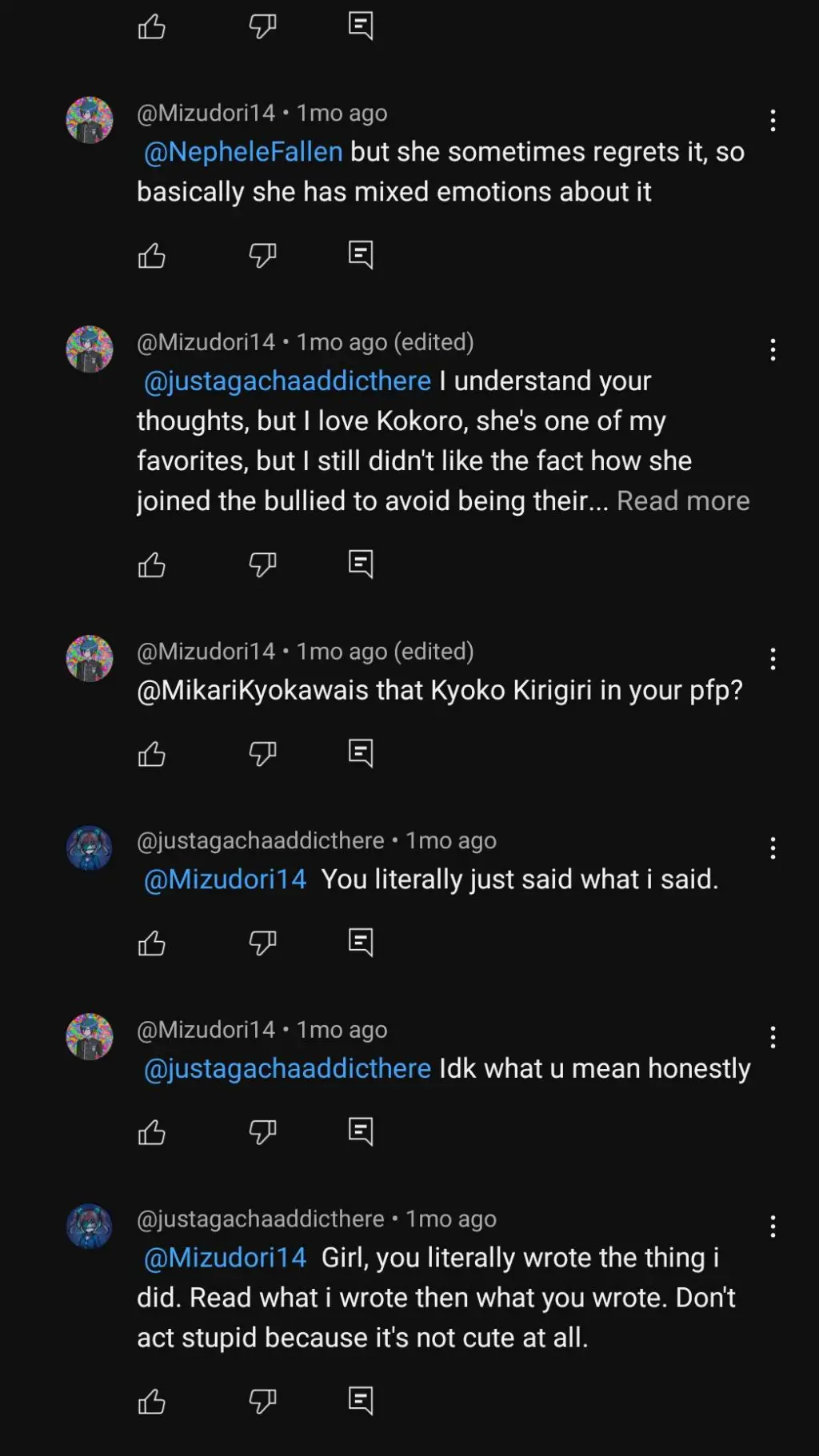Like the 'I love Kokoro' comment
This screenshot has height=1456, width=819.
coord(151,564)
